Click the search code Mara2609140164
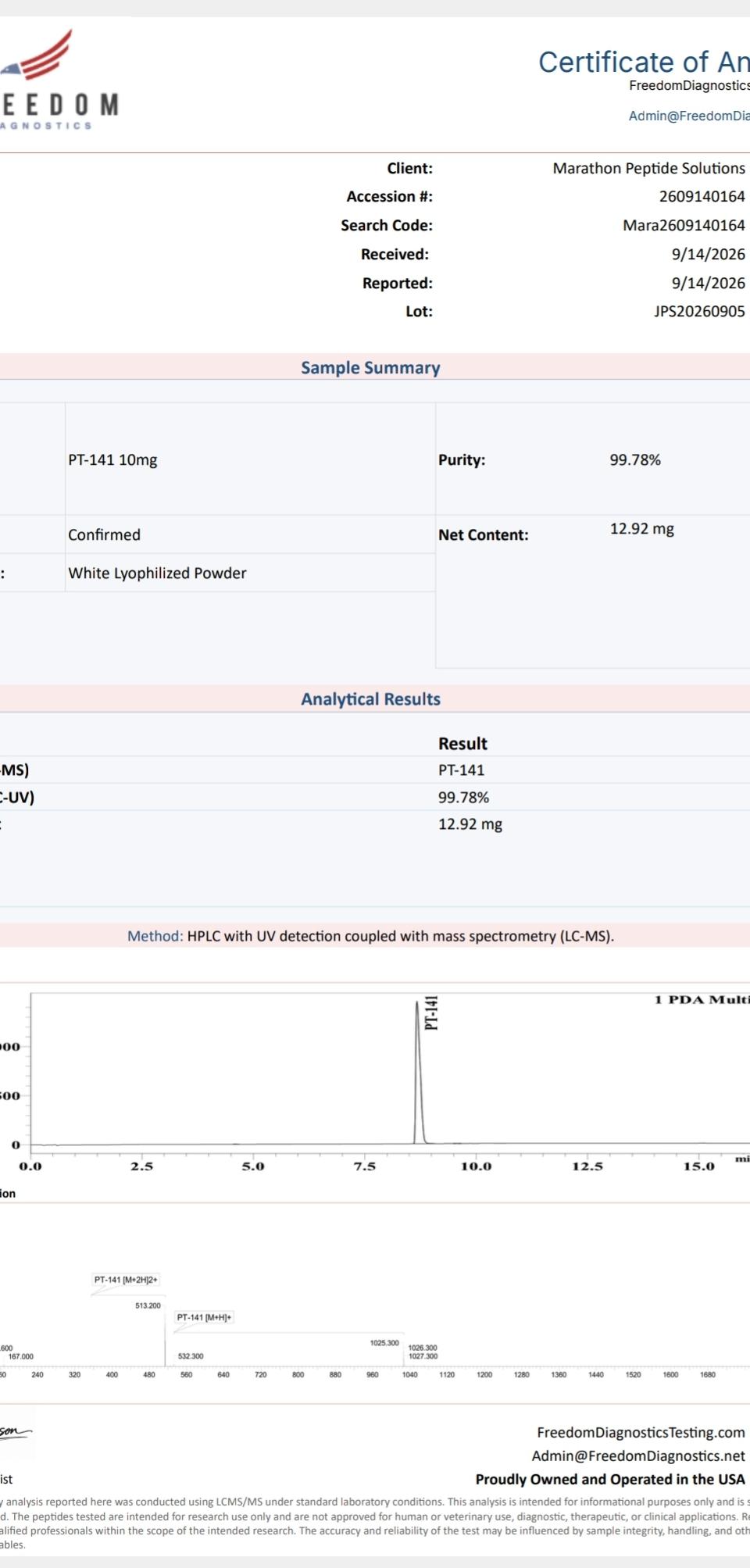This screenshot has height=1568, width=750. [684, 225]
